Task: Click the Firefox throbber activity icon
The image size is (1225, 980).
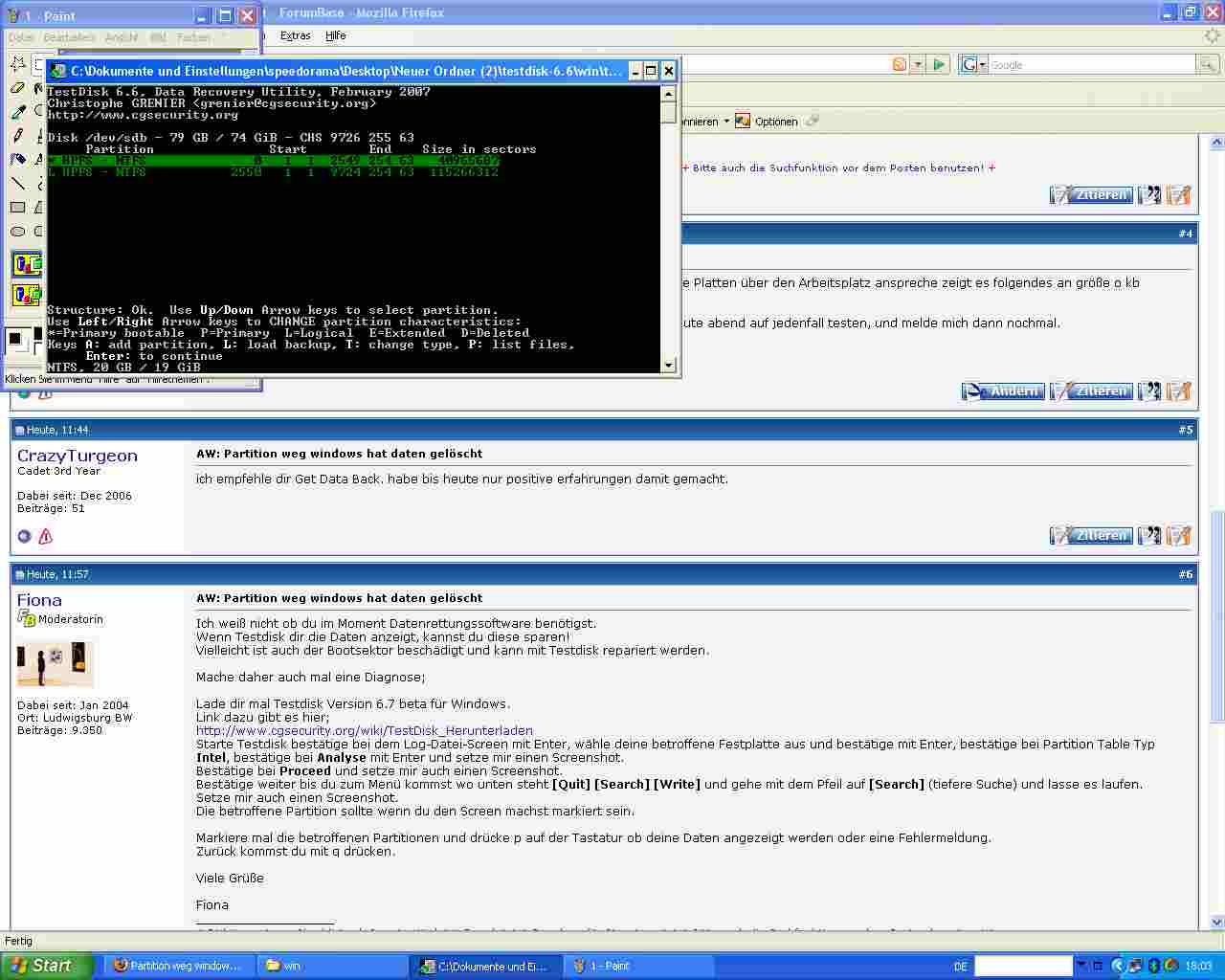Action: point(1213,35)
